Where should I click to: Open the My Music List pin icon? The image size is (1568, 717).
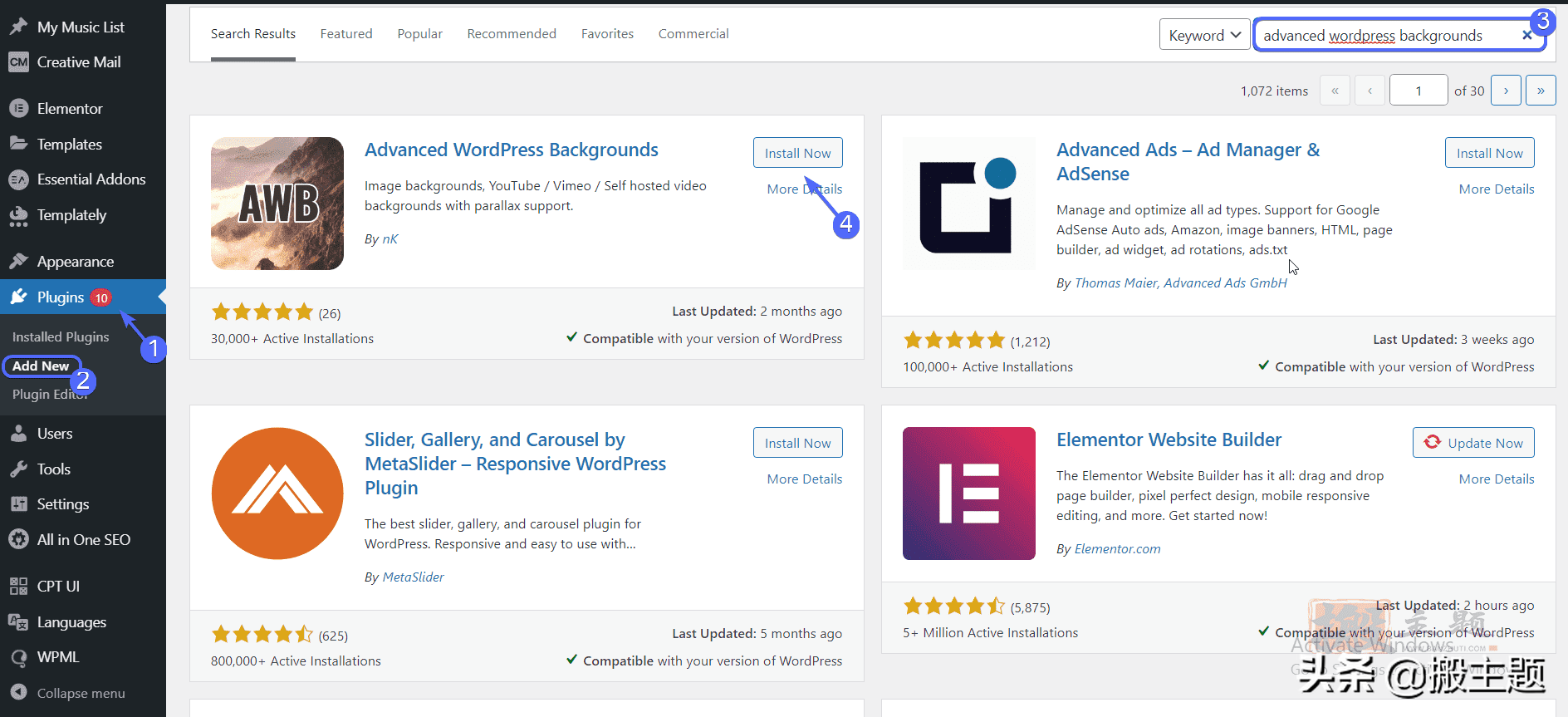[18, 27]
